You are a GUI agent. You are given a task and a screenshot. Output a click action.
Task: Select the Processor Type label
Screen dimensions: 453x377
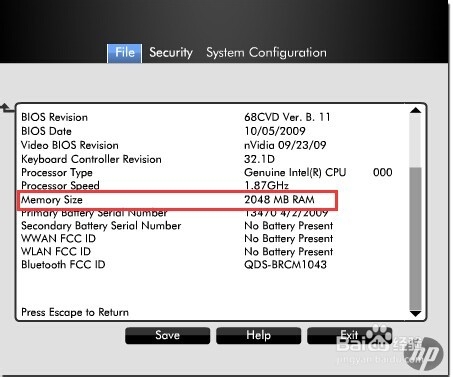point(57,173)
